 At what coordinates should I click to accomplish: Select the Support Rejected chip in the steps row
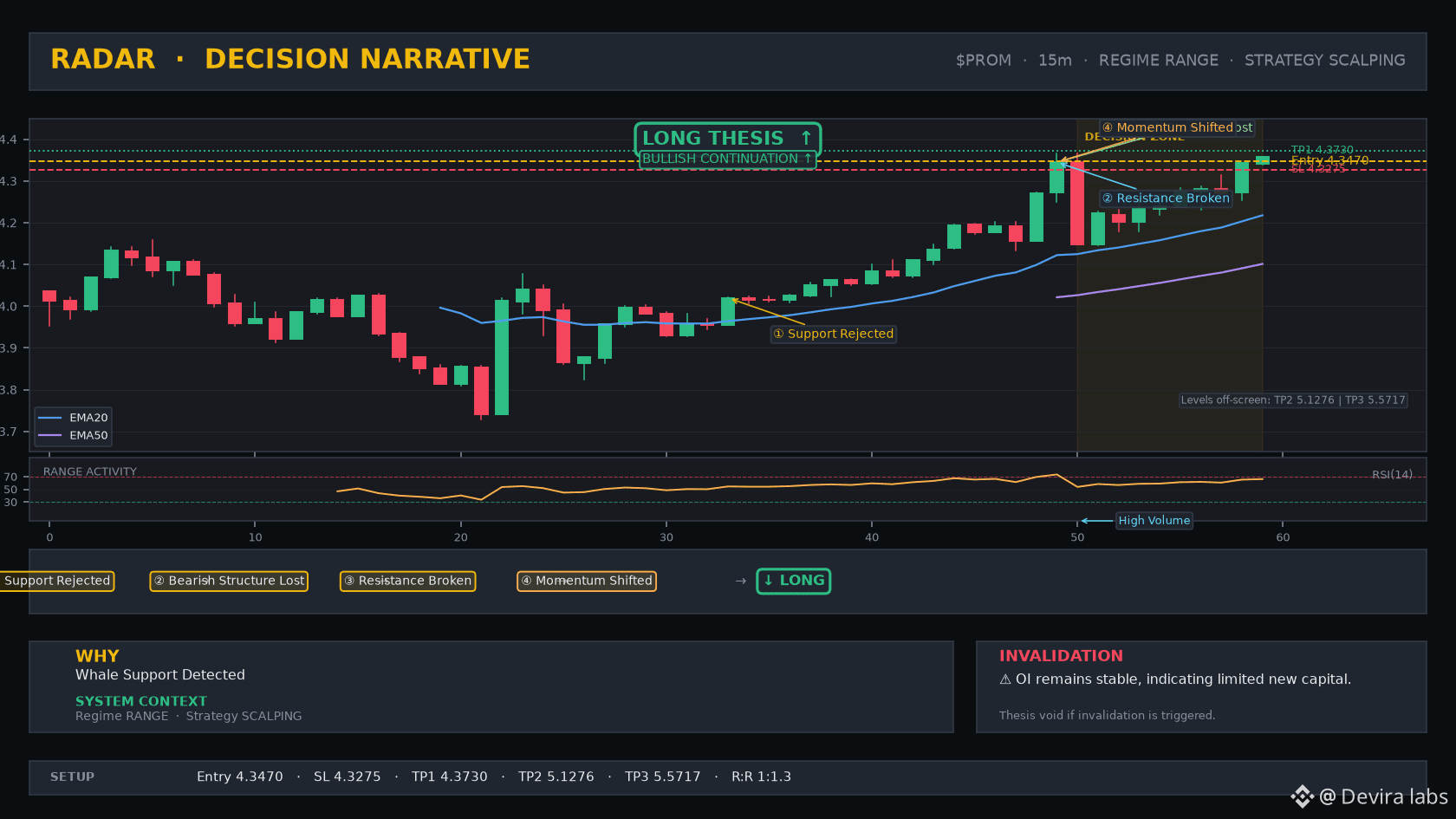56,581
